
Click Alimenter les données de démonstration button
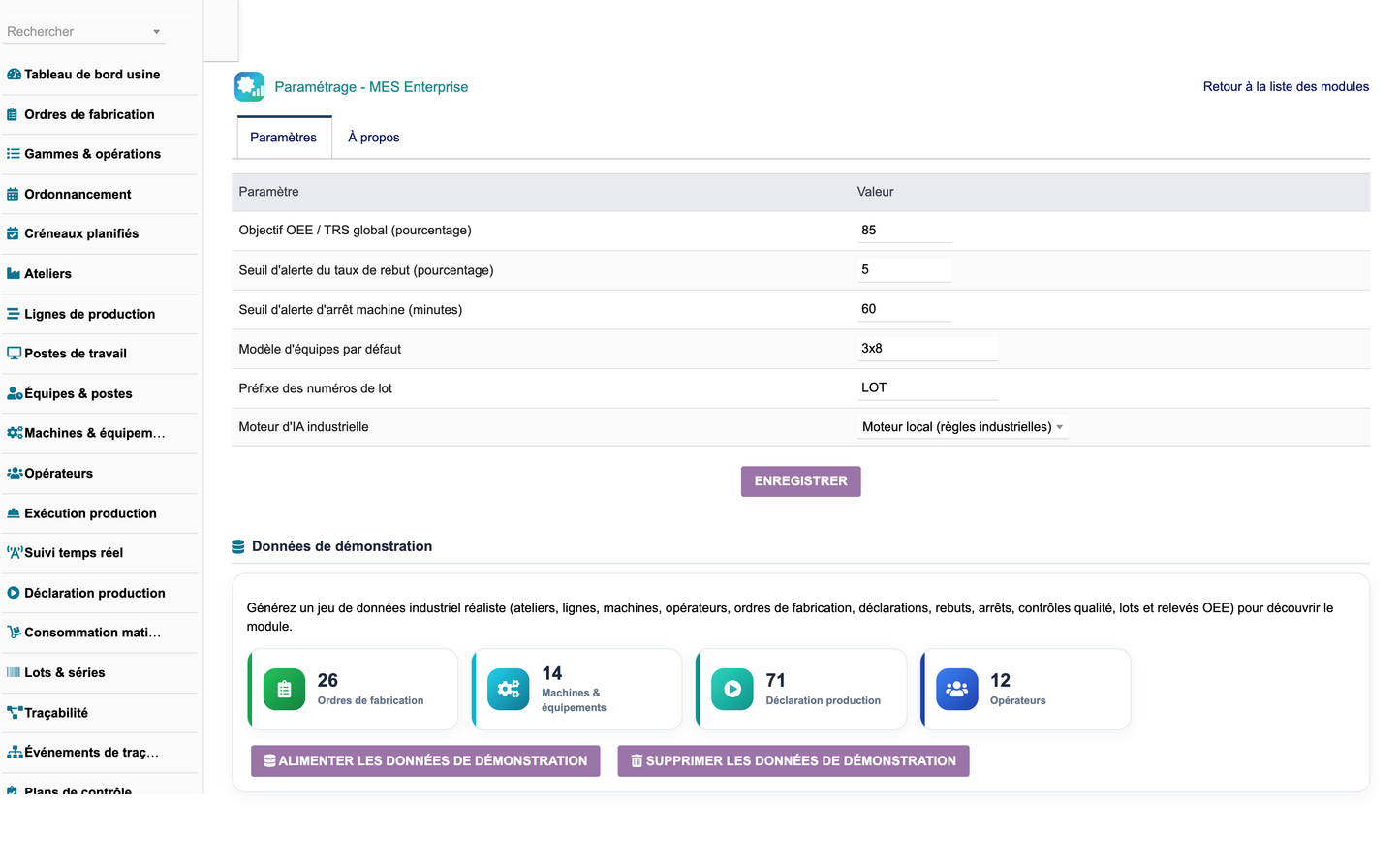tap(425, 761)
